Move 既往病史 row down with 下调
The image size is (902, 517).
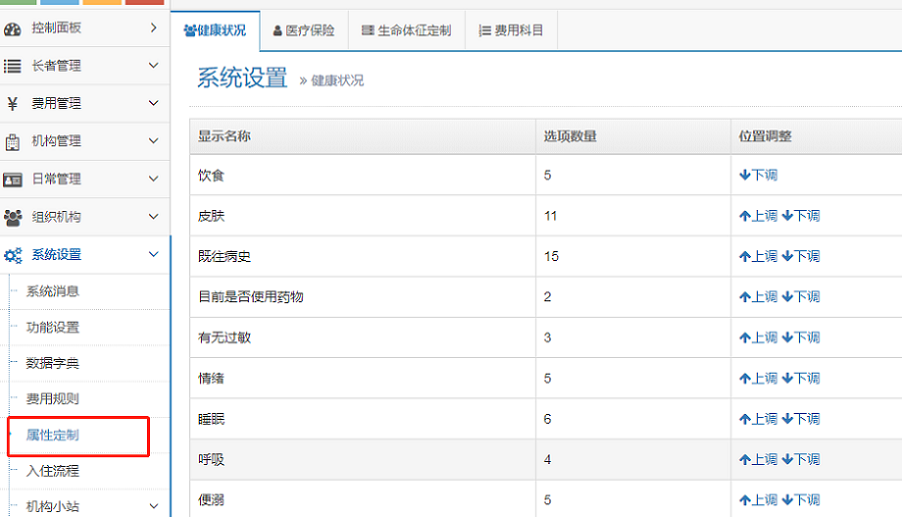[800, 257]
